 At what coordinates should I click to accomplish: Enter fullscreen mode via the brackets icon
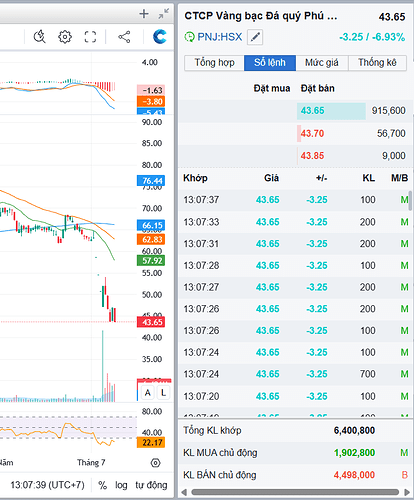90,37
